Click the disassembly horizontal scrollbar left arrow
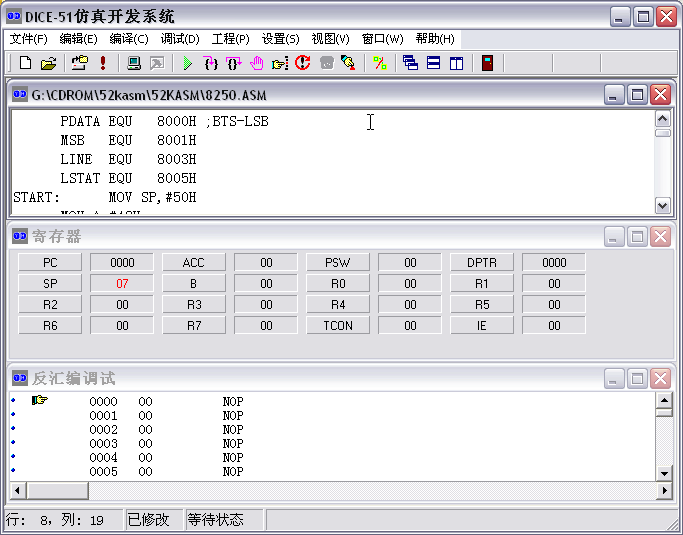The width and height of the screenshot is (683, 535). click(17, 491)
